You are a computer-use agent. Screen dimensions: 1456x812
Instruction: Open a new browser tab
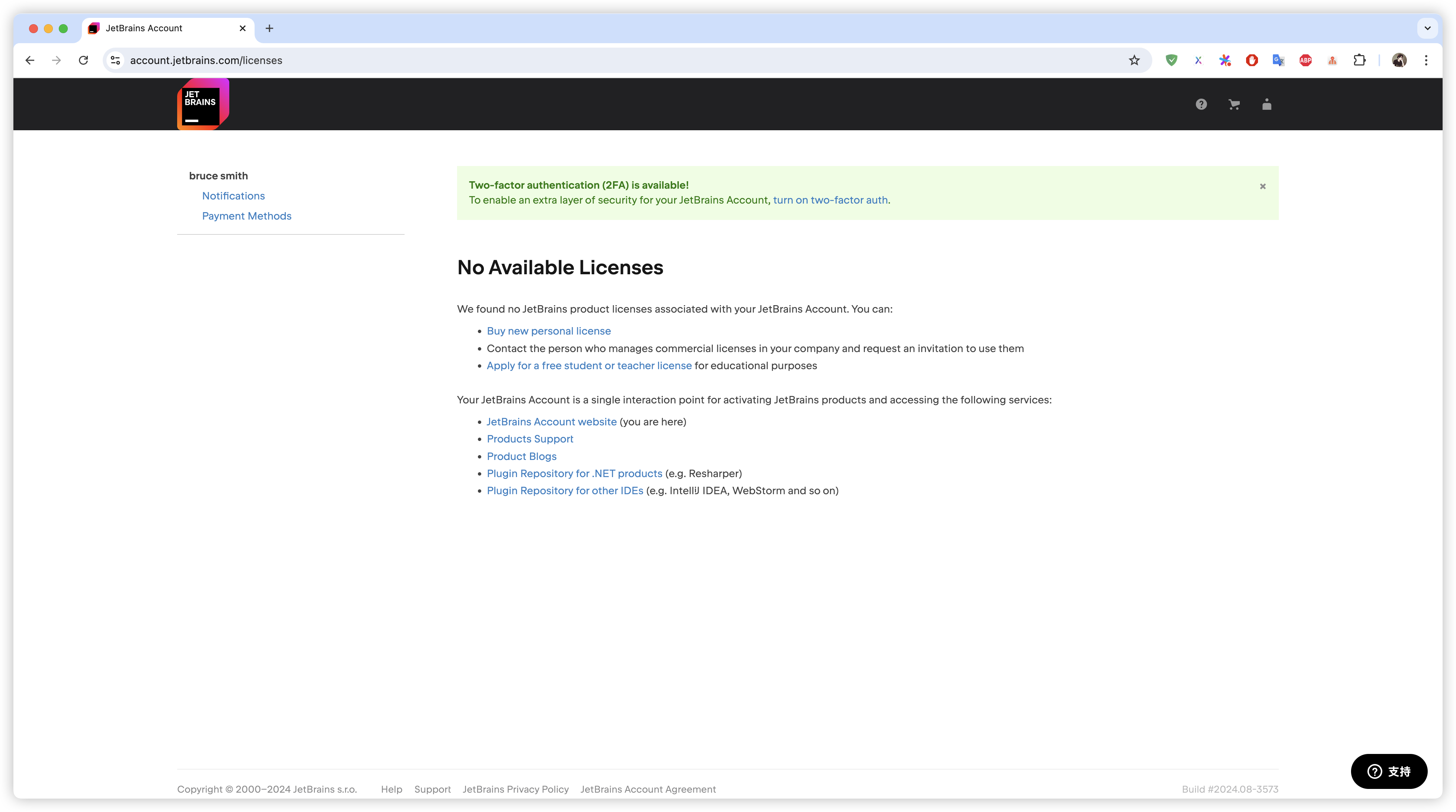click(x=269, y=28)
